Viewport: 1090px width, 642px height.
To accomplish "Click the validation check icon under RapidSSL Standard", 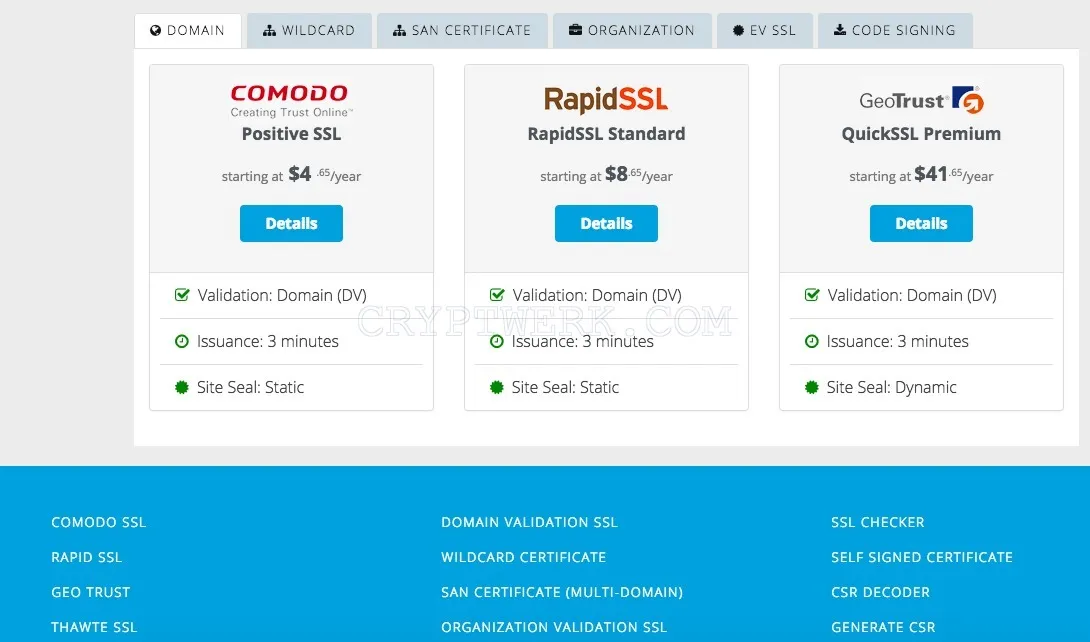I will coord(497,295).
